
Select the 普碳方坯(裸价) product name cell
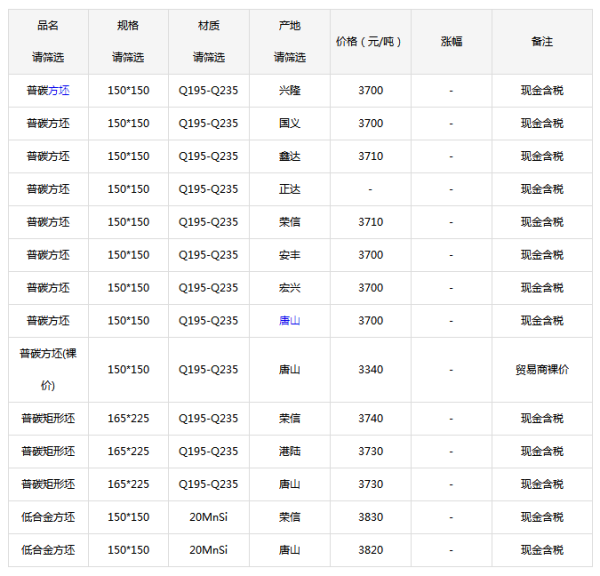pos(48,369)
